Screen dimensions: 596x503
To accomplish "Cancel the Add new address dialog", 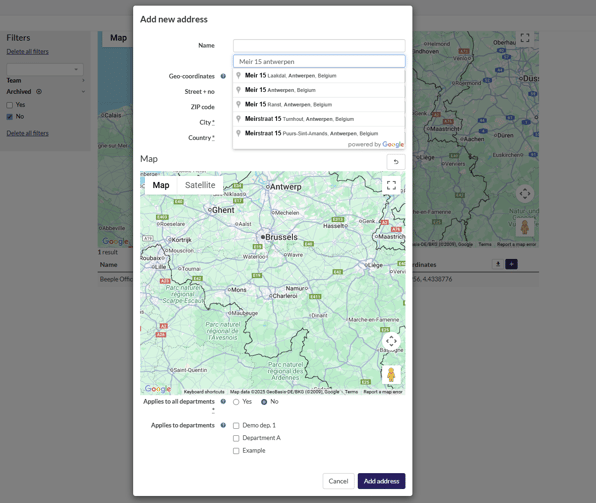I will 338,481.
